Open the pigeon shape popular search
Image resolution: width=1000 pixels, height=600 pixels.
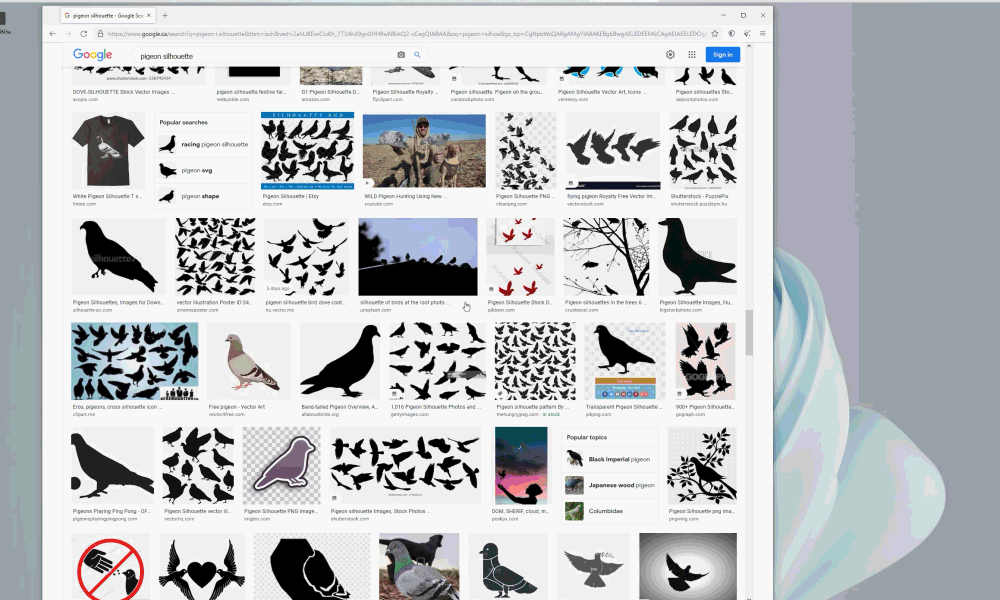(x=203, y=196)
